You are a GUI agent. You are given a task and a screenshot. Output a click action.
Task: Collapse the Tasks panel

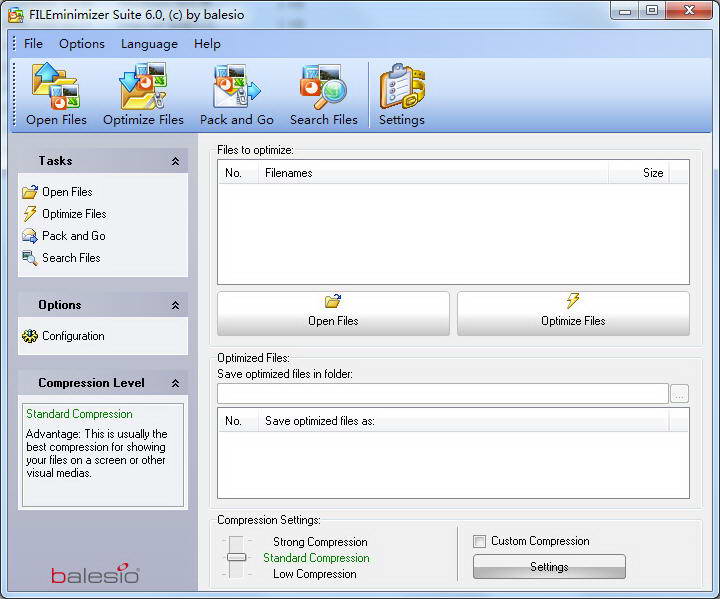175,161
